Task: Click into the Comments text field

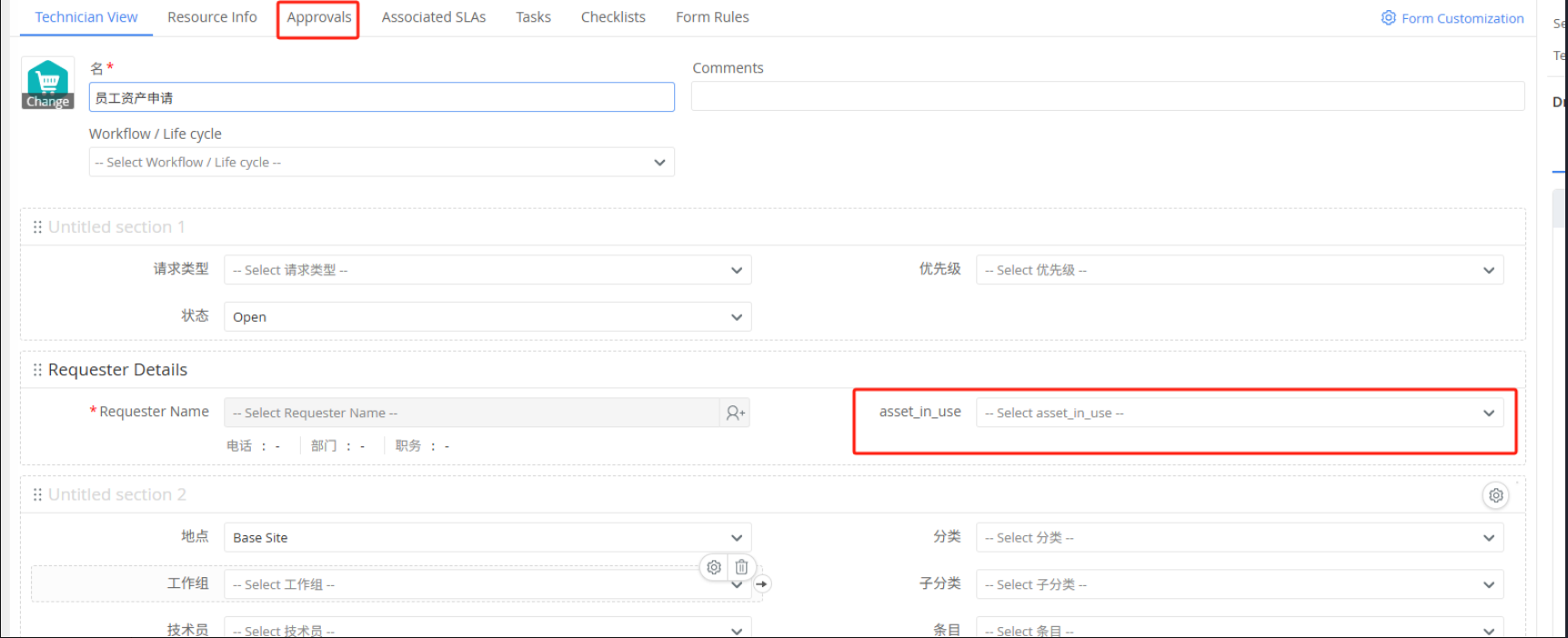Action: pos(1107,96)
